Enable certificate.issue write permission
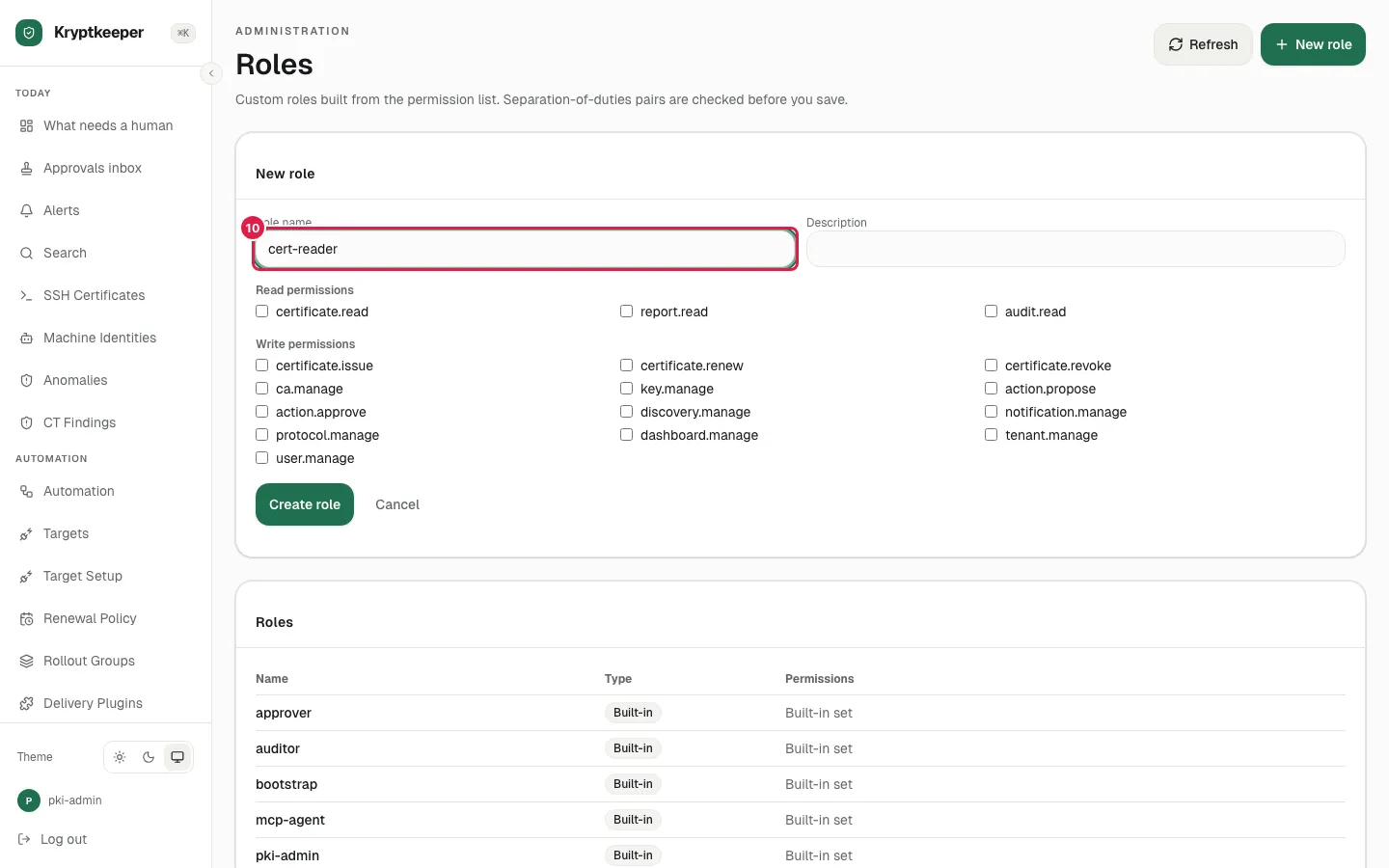 point(261,366)
